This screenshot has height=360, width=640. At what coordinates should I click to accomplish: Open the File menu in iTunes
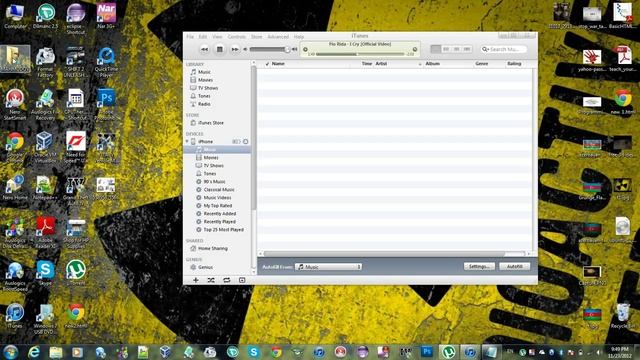coord(190,37)
